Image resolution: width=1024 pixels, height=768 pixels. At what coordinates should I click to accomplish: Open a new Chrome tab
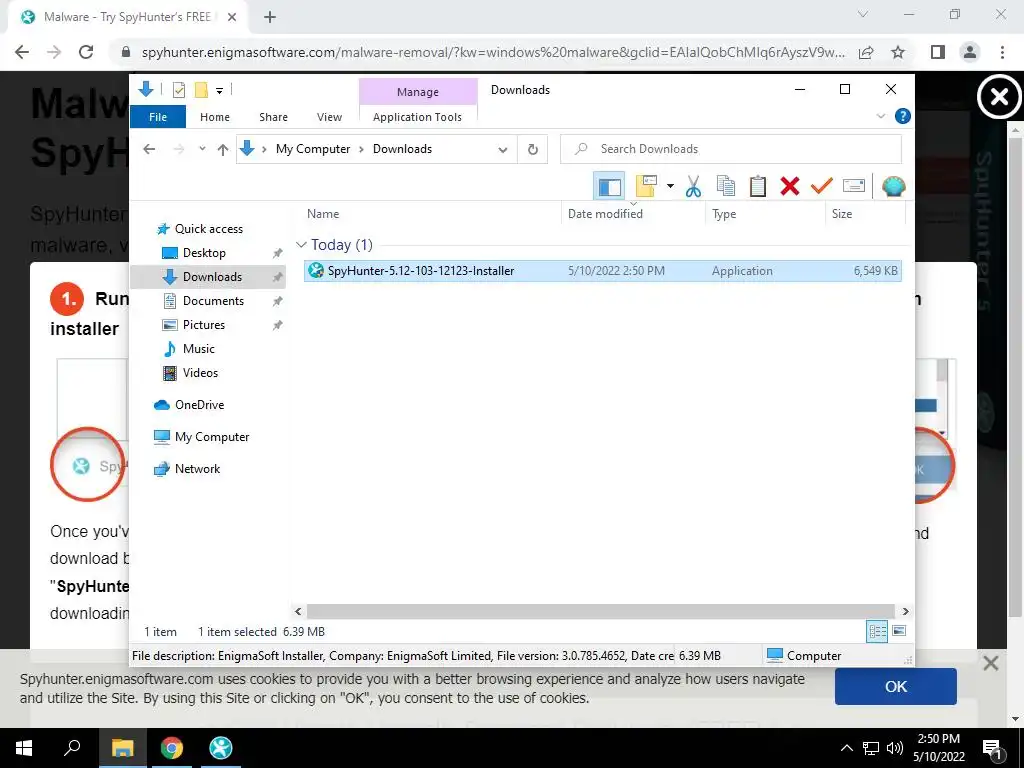(x=270, y=18)
